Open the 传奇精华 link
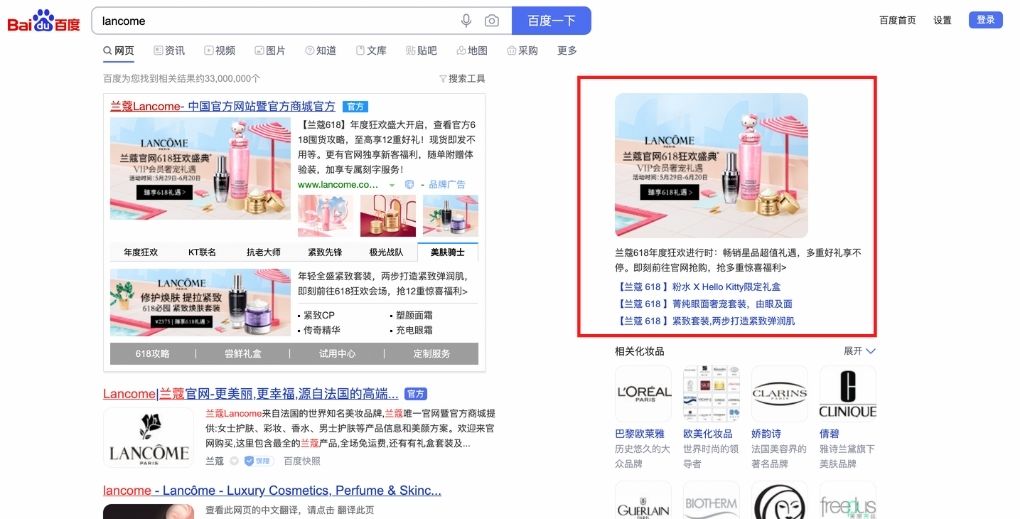 321,330
